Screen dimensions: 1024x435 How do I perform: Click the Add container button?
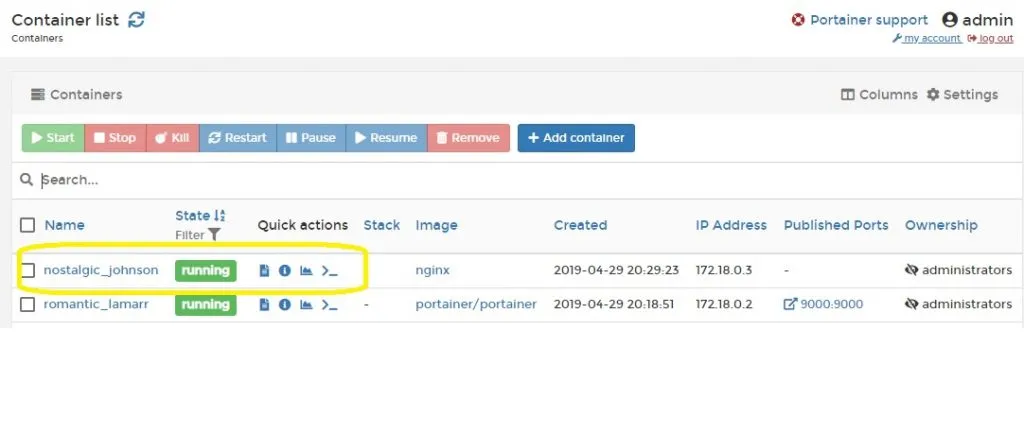(575, 138)
